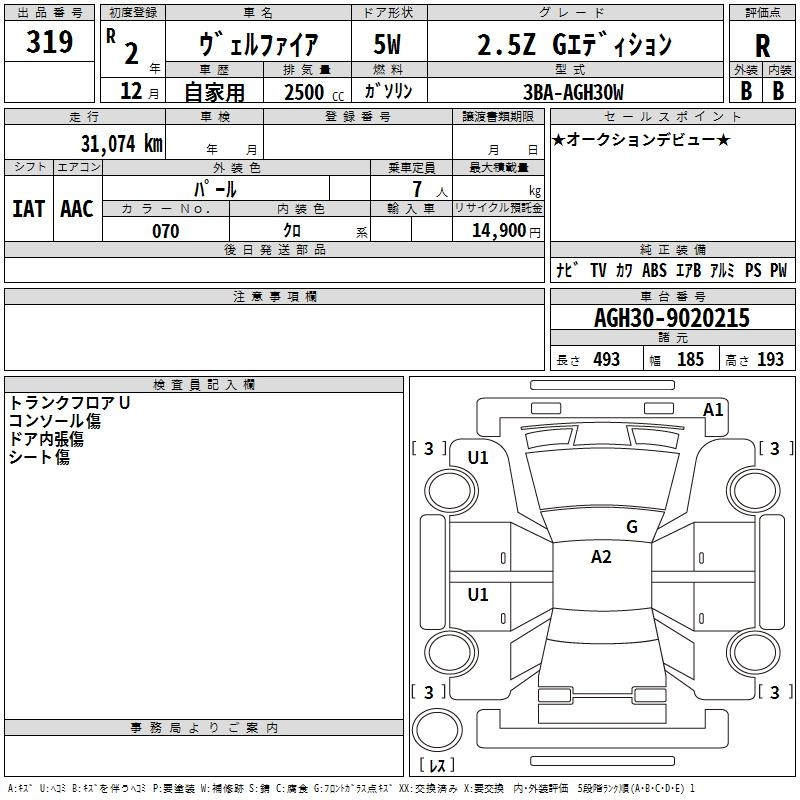Click the オークションデビュー sales point text
The height and width of the screenshot is (800, 800).
click(641, 139)
